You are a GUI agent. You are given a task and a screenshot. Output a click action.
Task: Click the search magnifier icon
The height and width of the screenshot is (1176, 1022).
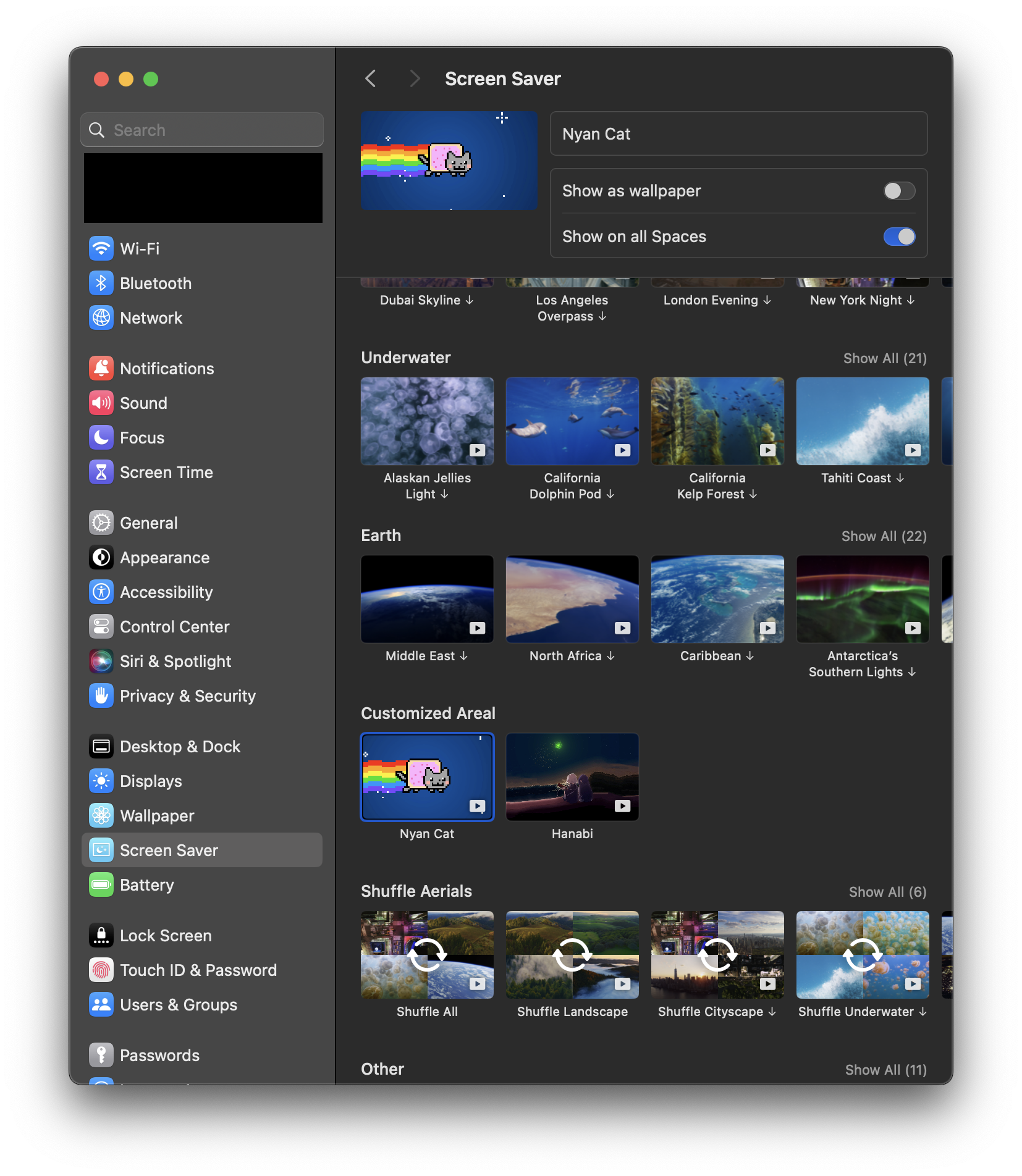coord(97,130)
